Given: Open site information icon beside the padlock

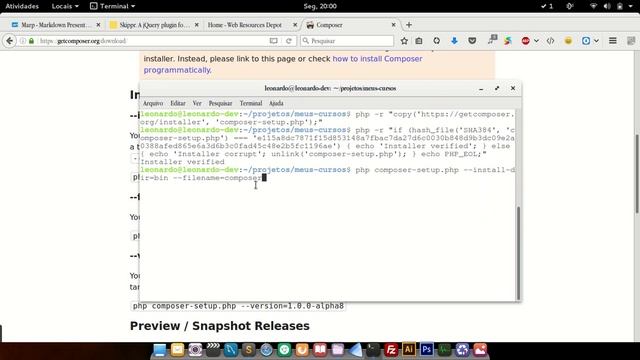Looking at the screenshot, I should pos(23,41).
